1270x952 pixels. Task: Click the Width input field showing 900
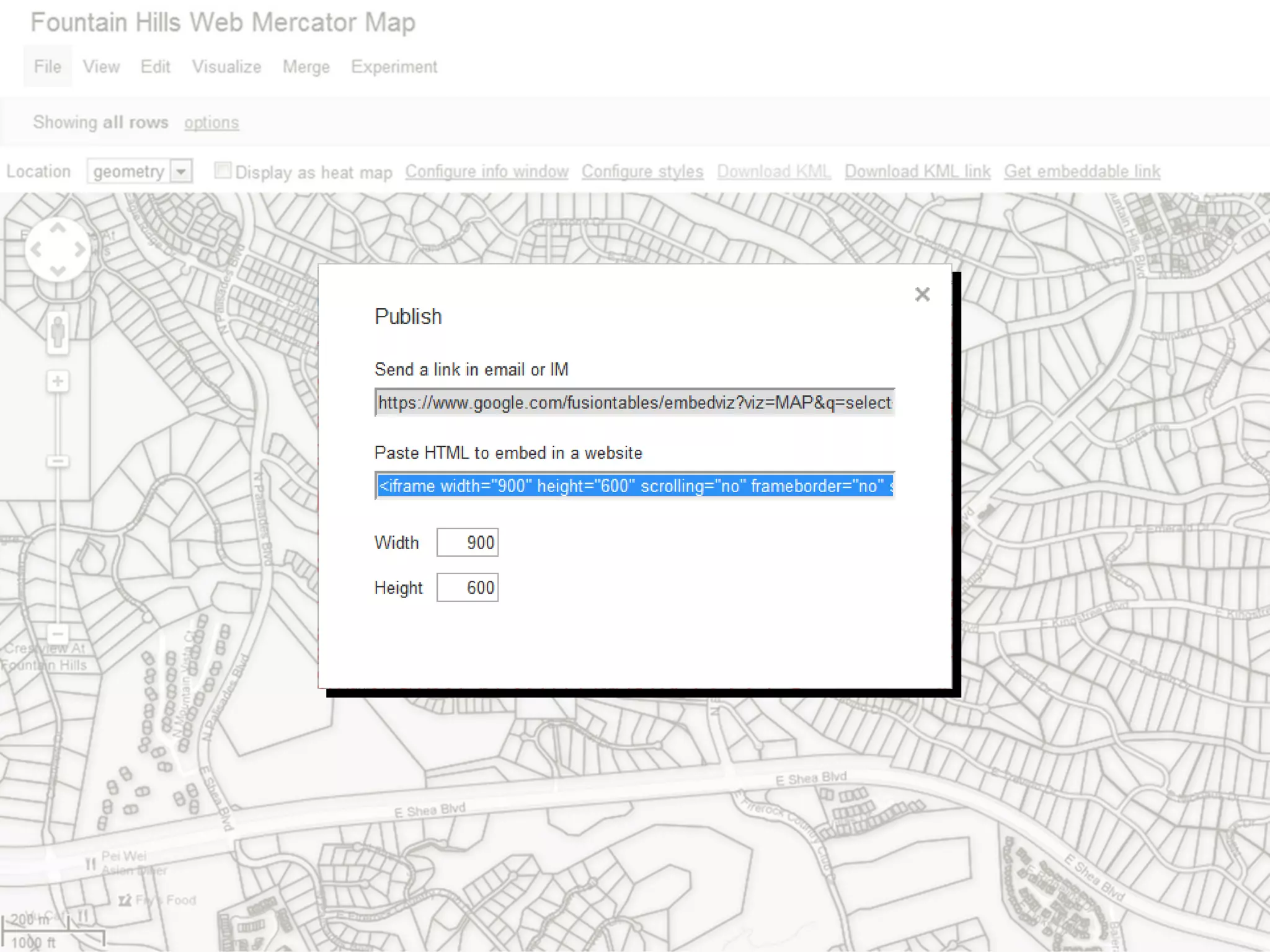468,542
